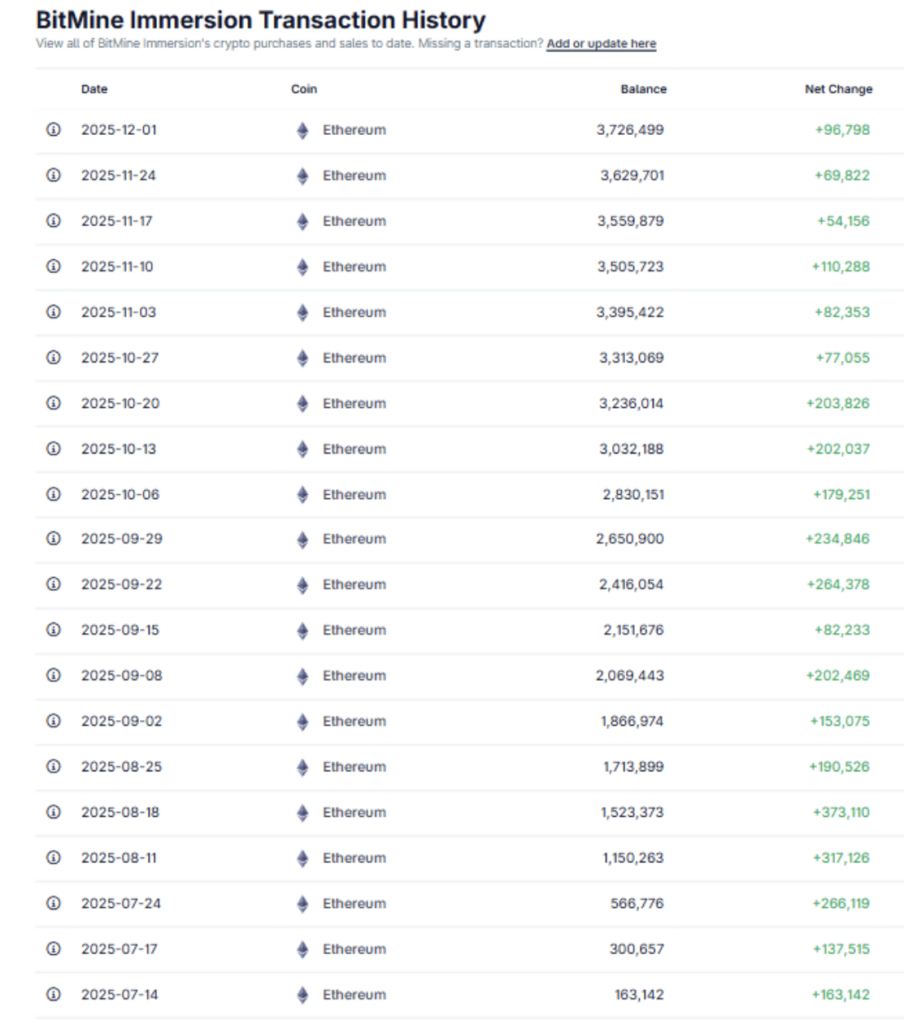Click the info icon for the 2025-07-24 purchase
The image size is (904, 1024).
coord(52,903)
